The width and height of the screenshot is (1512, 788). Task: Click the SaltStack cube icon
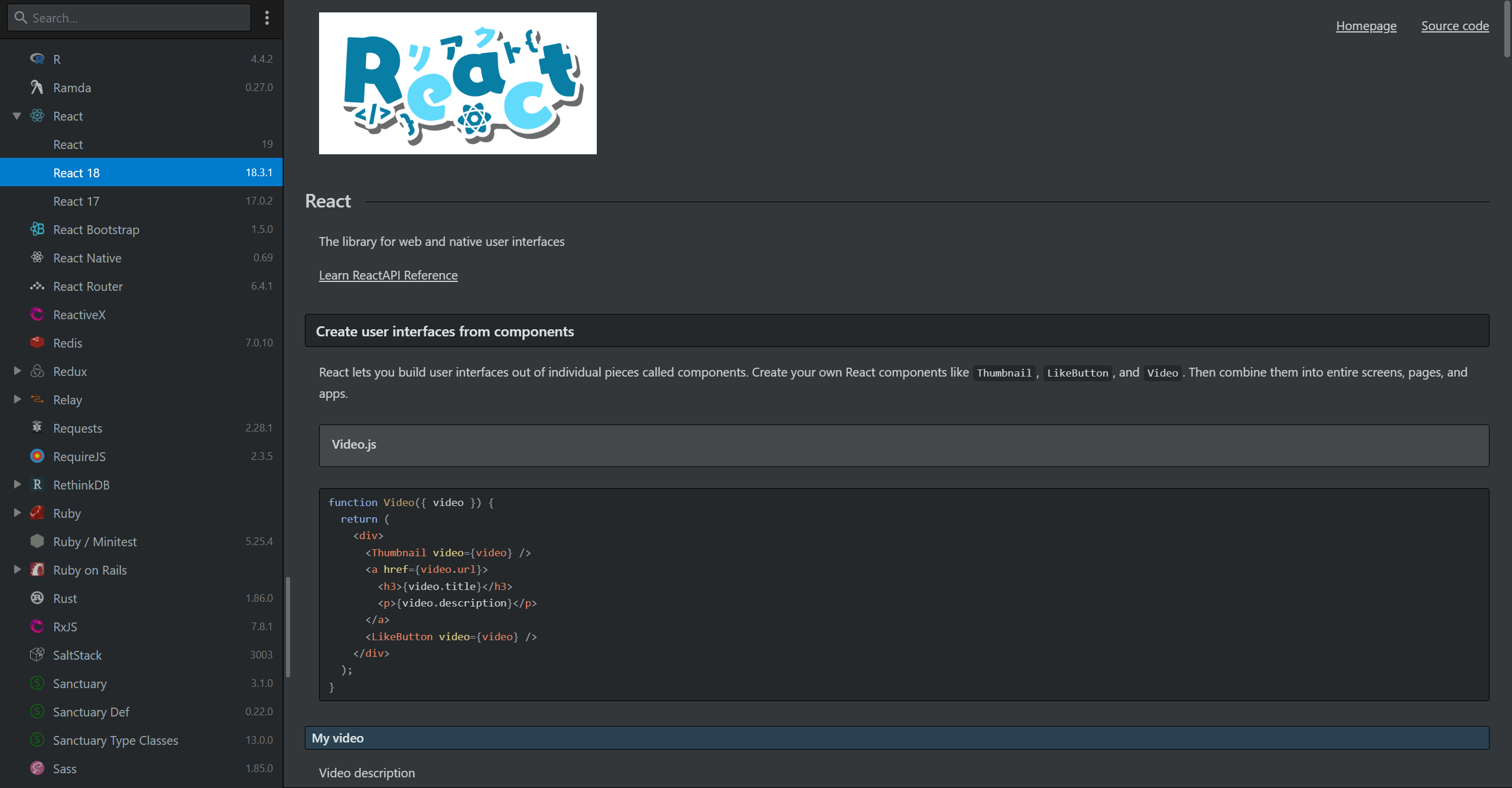click(x=37, y=655)
